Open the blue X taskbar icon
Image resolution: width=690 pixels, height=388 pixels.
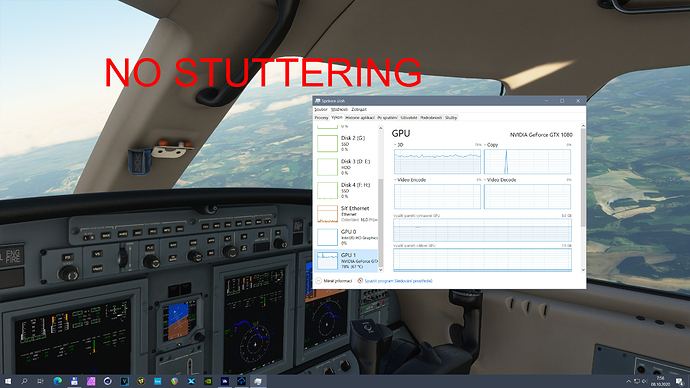pos(191,381)
